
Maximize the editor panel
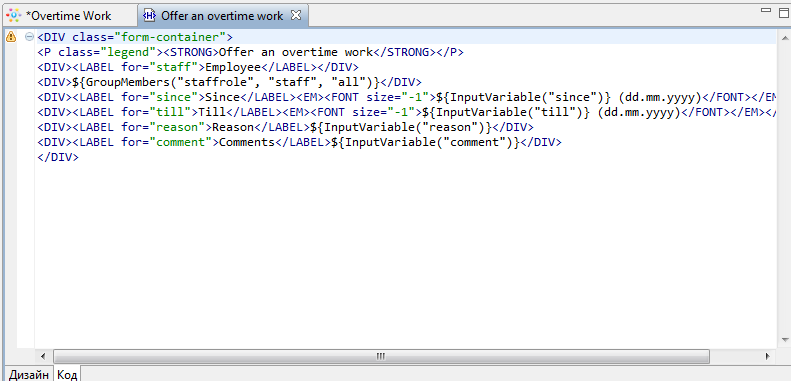[784, 12]
